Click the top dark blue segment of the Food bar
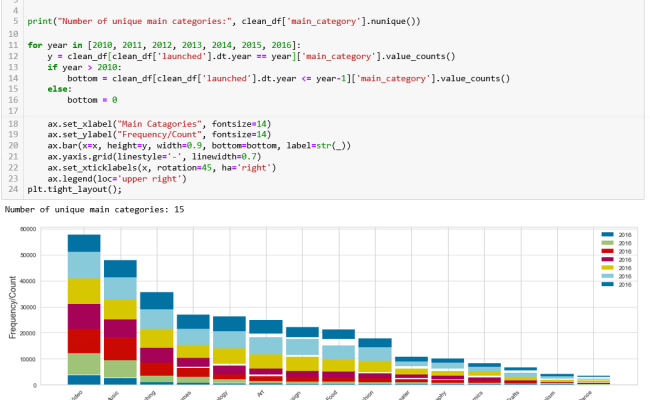Screen dimensions: 650x400 tap(339, 334)
